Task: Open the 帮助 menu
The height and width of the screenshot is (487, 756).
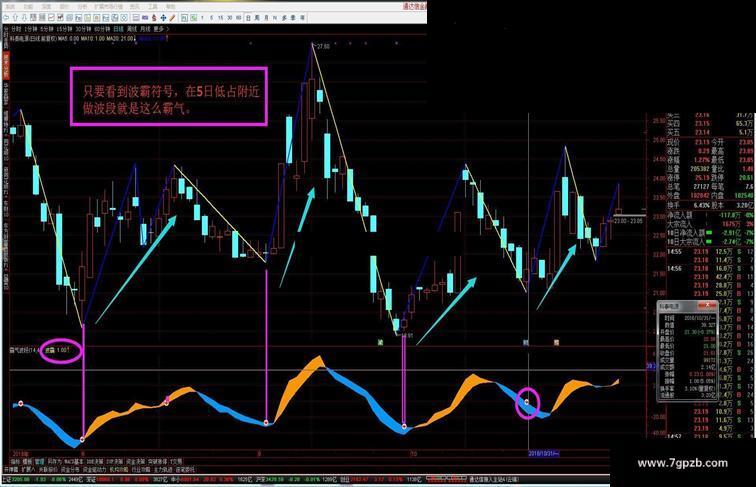Action: [171, 7]
